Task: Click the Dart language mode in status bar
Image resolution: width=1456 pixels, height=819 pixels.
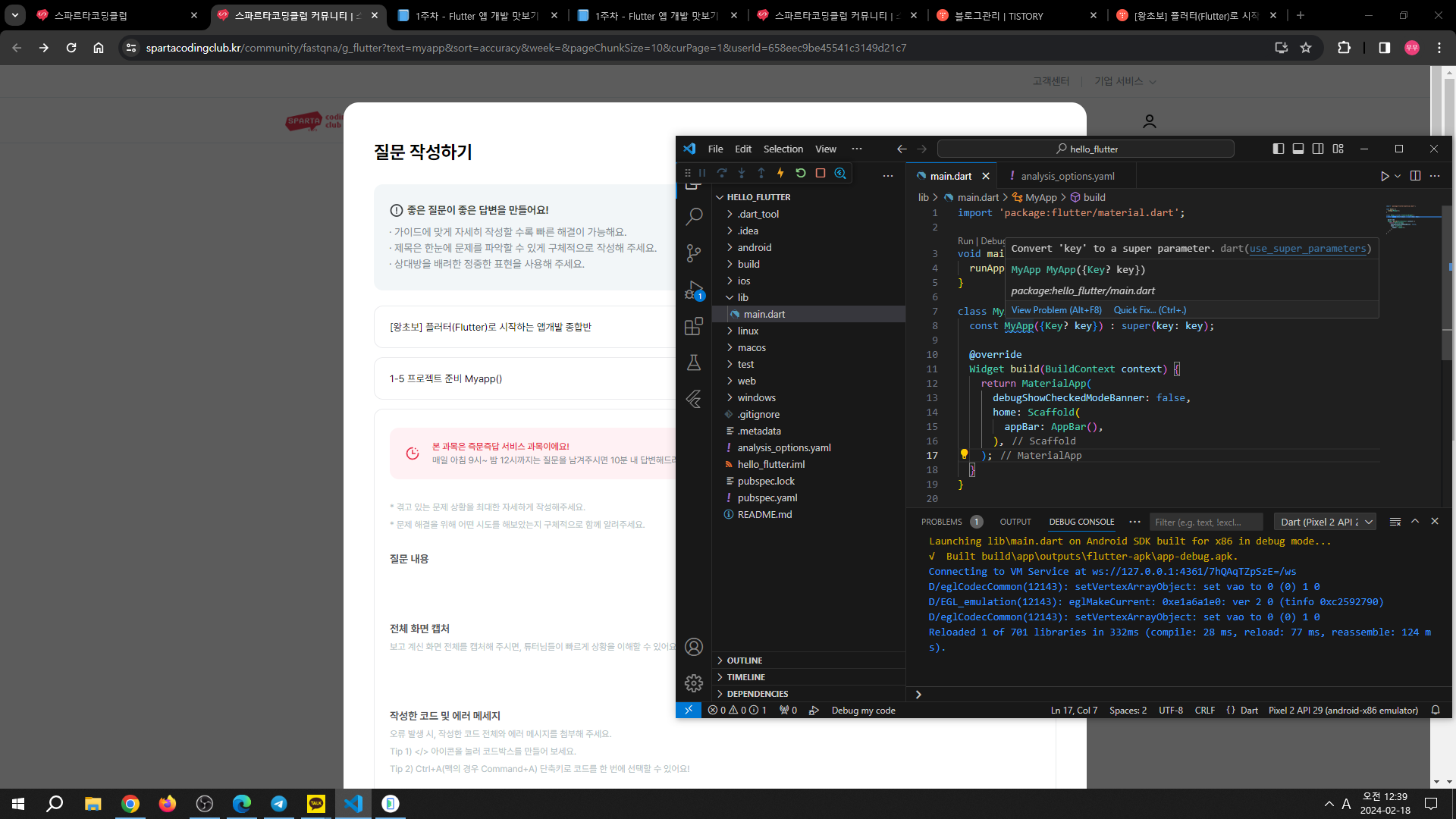Action: click(1249, 711)
